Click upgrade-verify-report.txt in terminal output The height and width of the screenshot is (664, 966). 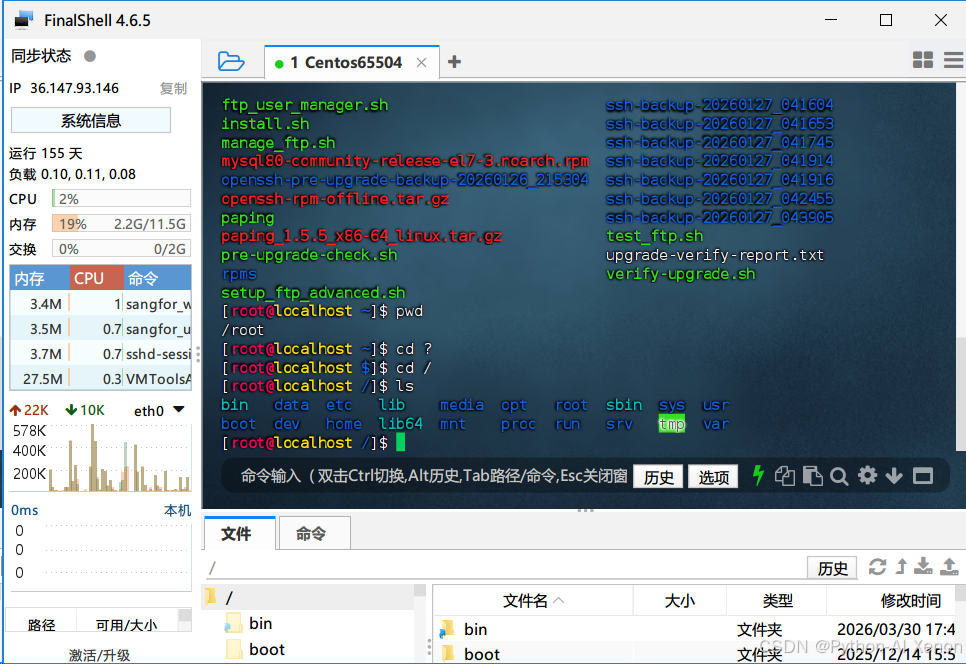pyautogui.click(x=715, y=255)
